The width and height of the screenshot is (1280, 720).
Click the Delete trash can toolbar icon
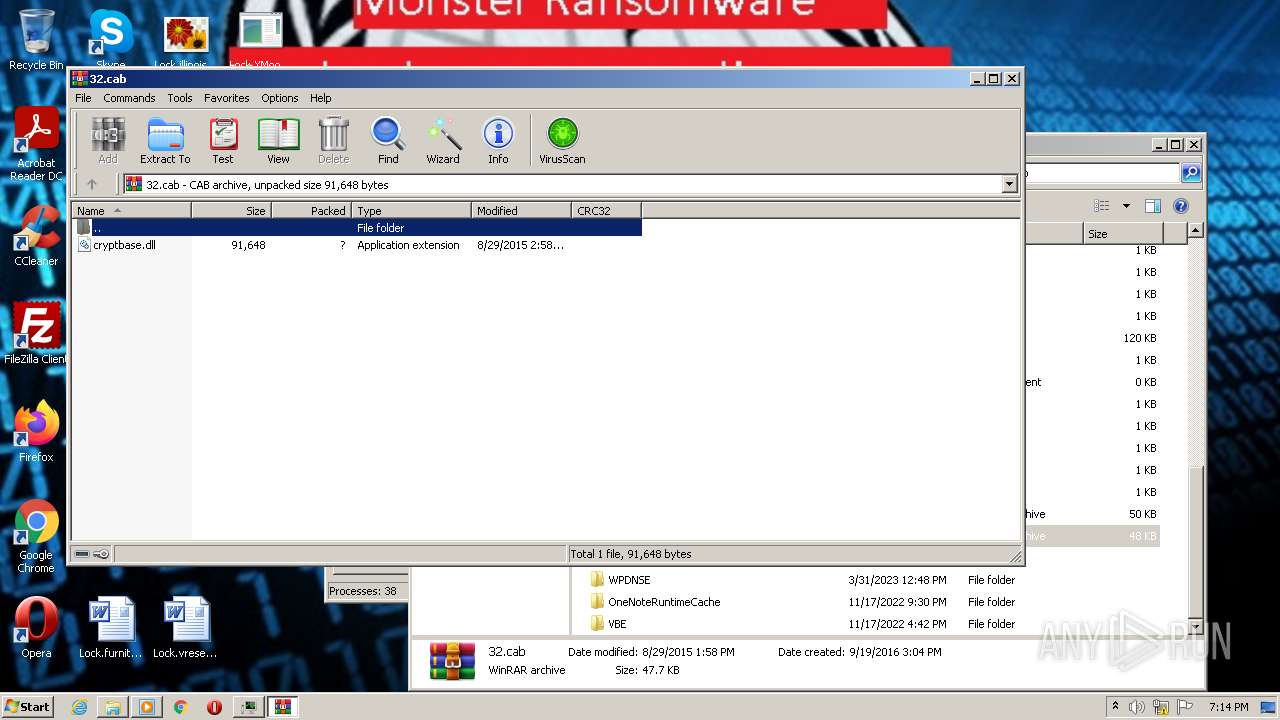tap(333, 140)
